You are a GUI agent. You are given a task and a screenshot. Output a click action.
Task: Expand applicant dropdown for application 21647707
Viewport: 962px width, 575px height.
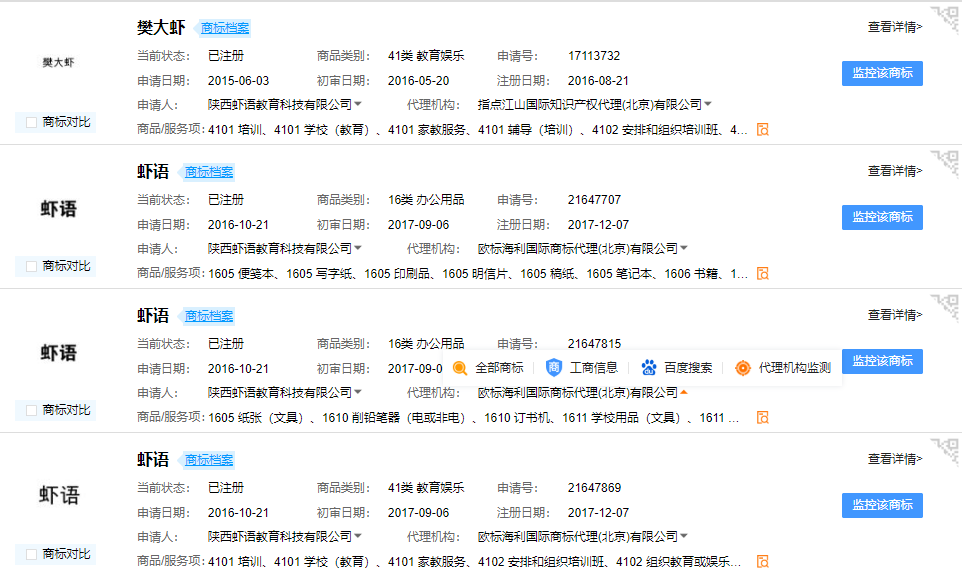[358, 249]
